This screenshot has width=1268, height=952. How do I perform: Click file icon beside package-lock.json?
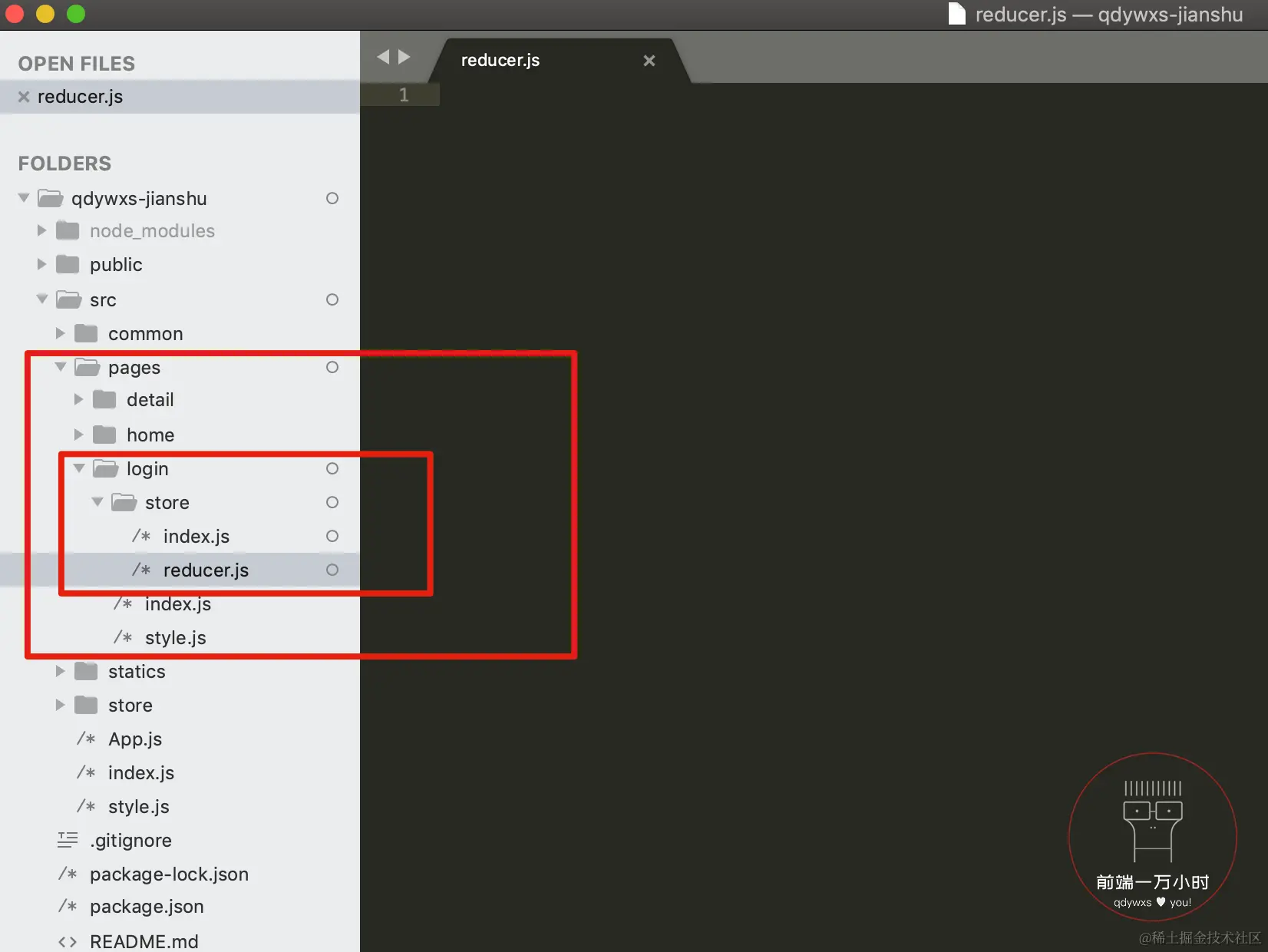point(68,874)
